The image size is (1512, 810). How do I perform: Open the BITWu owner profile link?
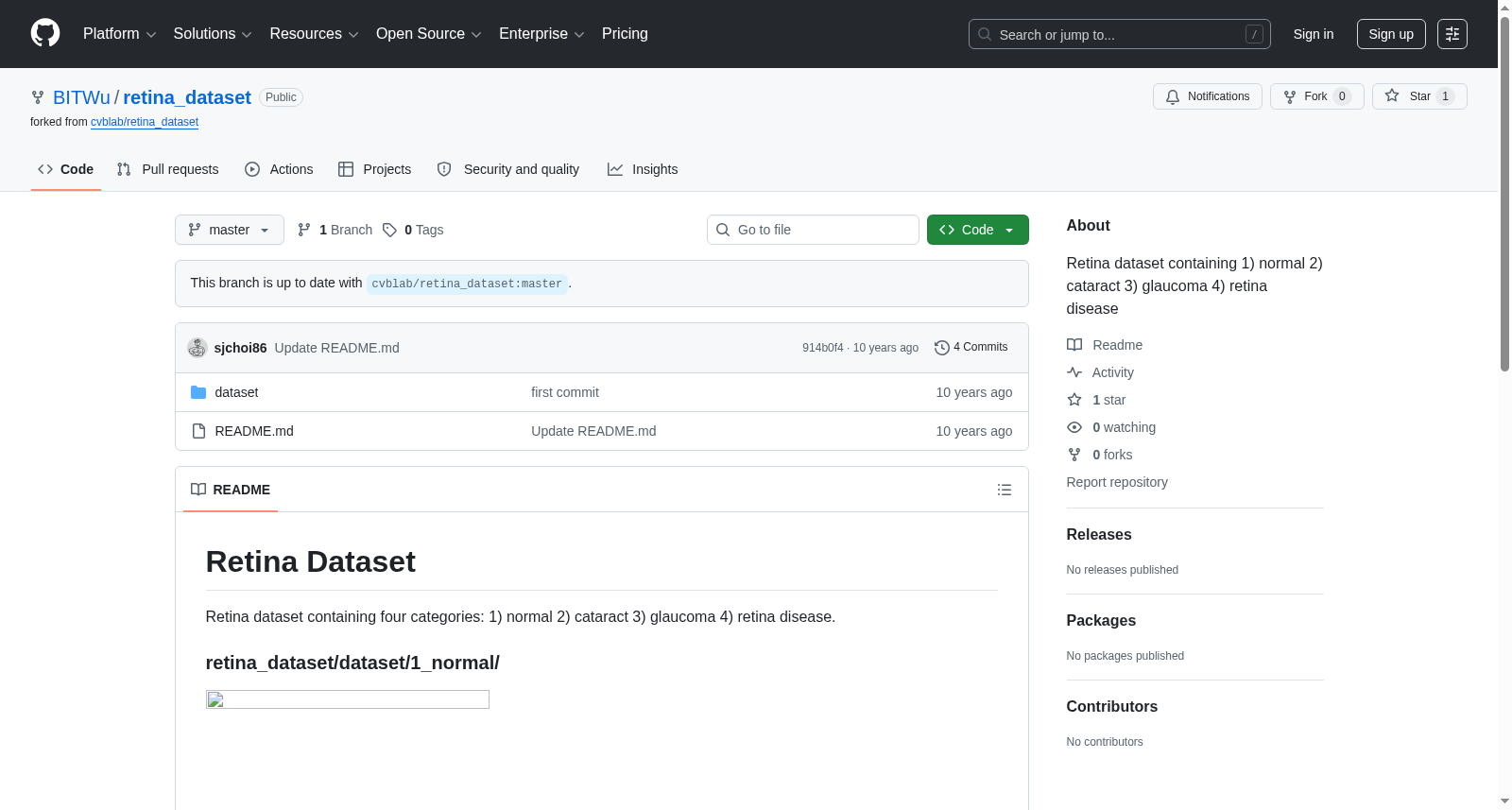81,97
